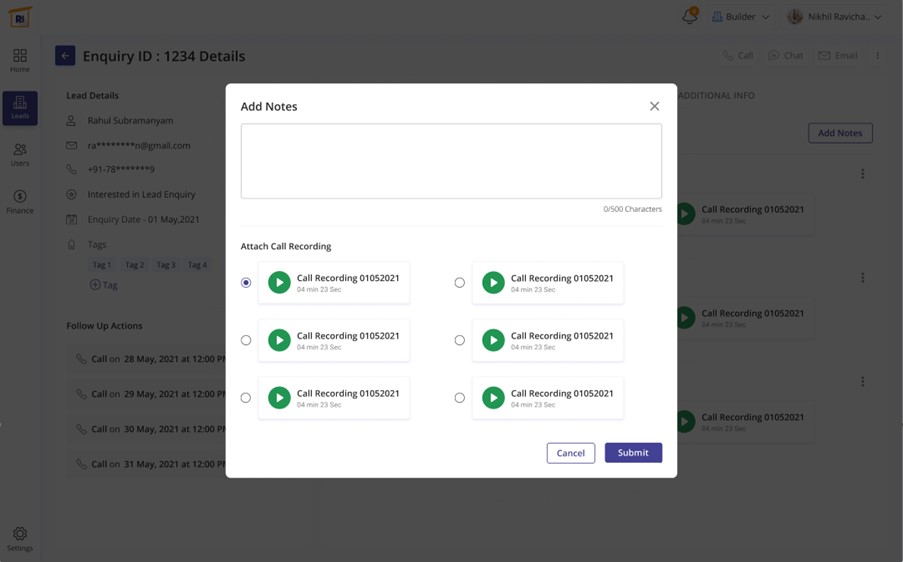The height and width of the screenshot is (562, 903).
Task: Click the Submit button
Action: (633, 453)
